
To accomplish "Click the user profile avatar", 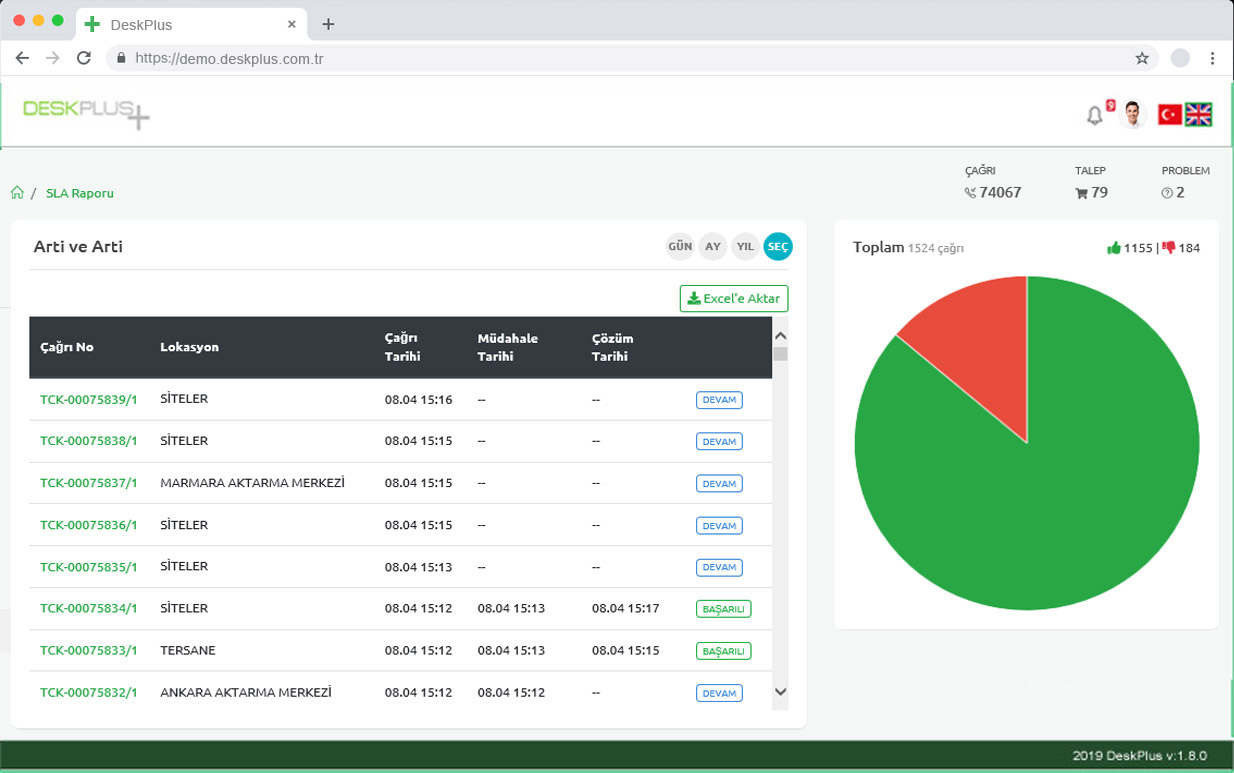I will (1132, 114).
